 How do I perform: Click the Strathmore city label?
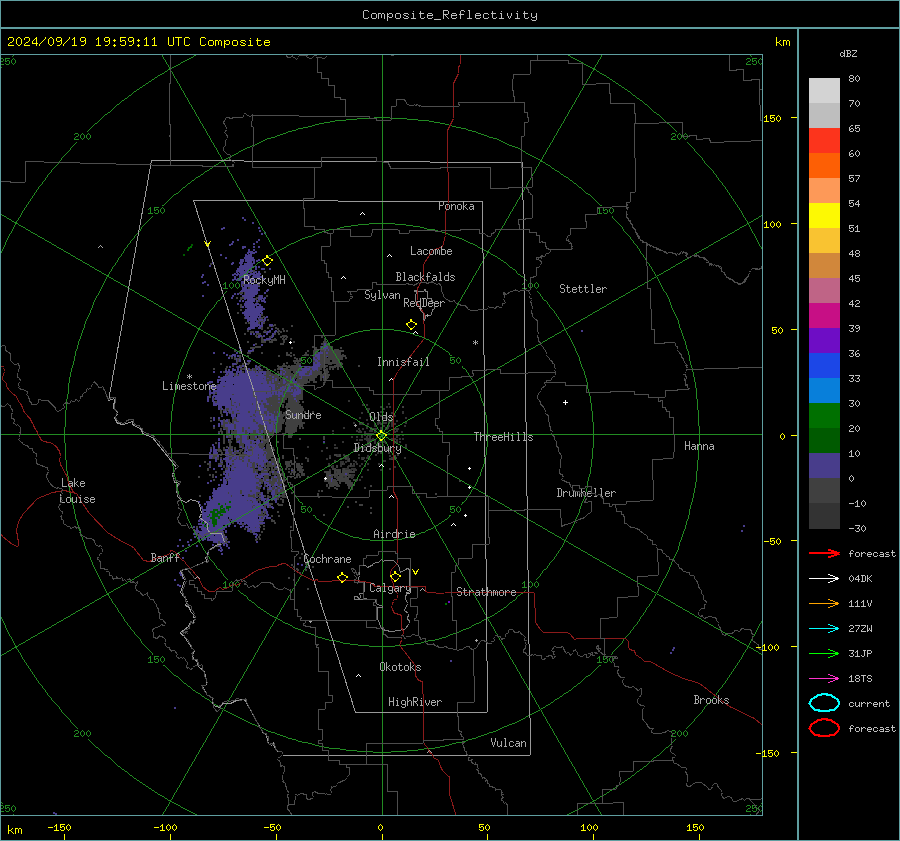tap(486, 592)
